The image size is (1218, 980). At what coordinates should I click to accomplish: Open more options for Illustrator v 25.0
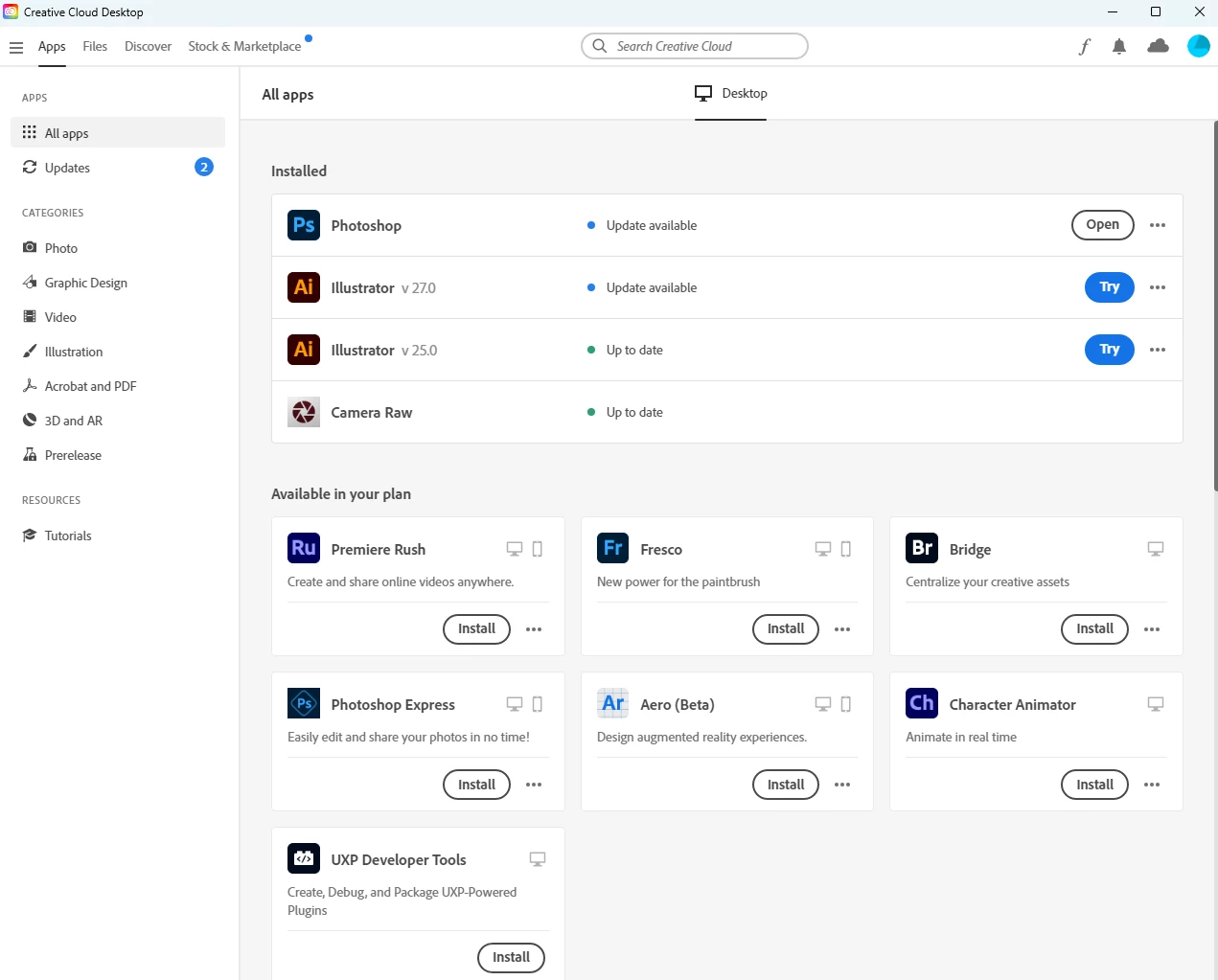1158,350
